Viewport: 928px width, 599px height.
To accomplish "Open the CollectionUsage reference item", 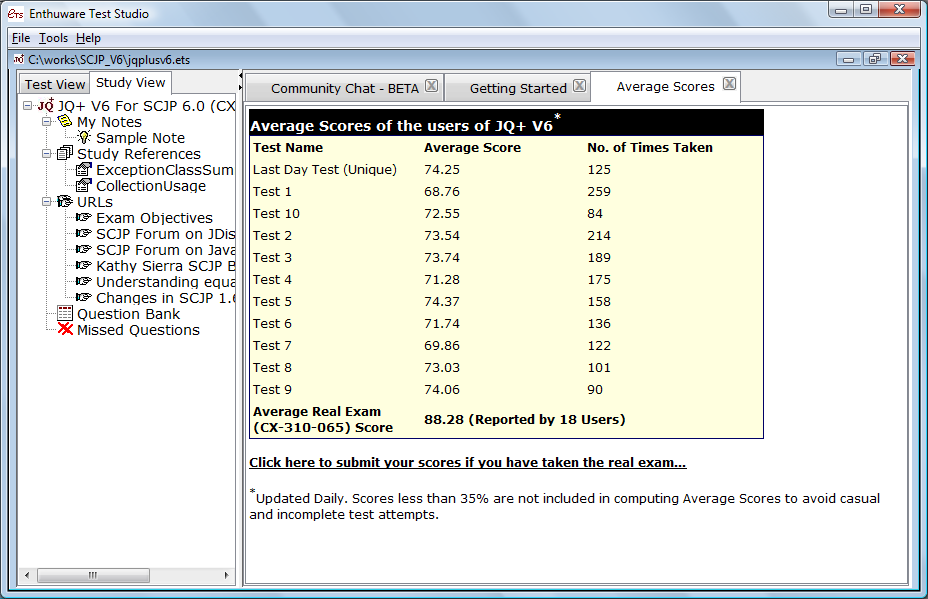I will point(151,186).
